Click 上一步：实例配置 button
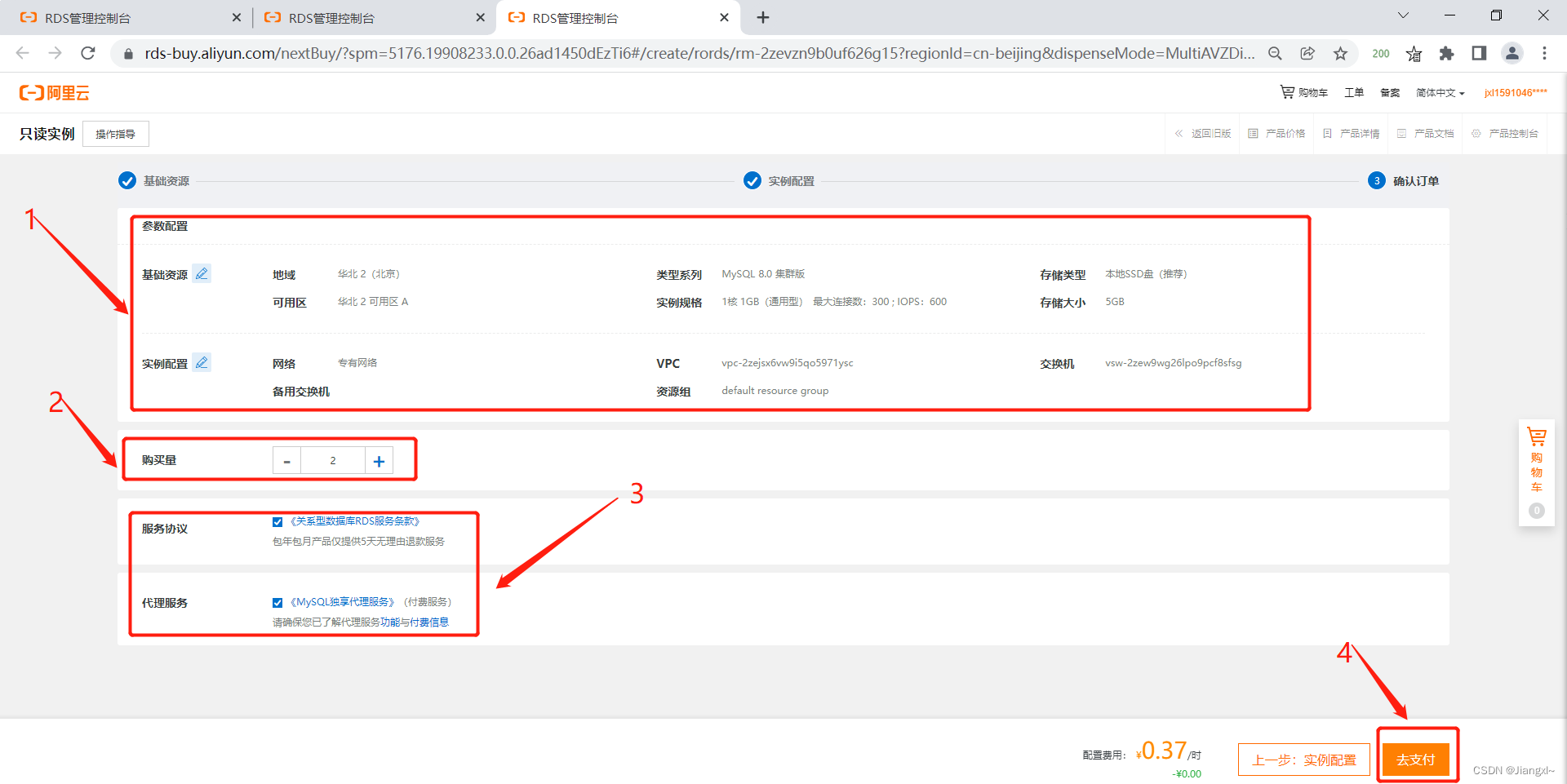1567x784 pixels. pos(1304,760)
